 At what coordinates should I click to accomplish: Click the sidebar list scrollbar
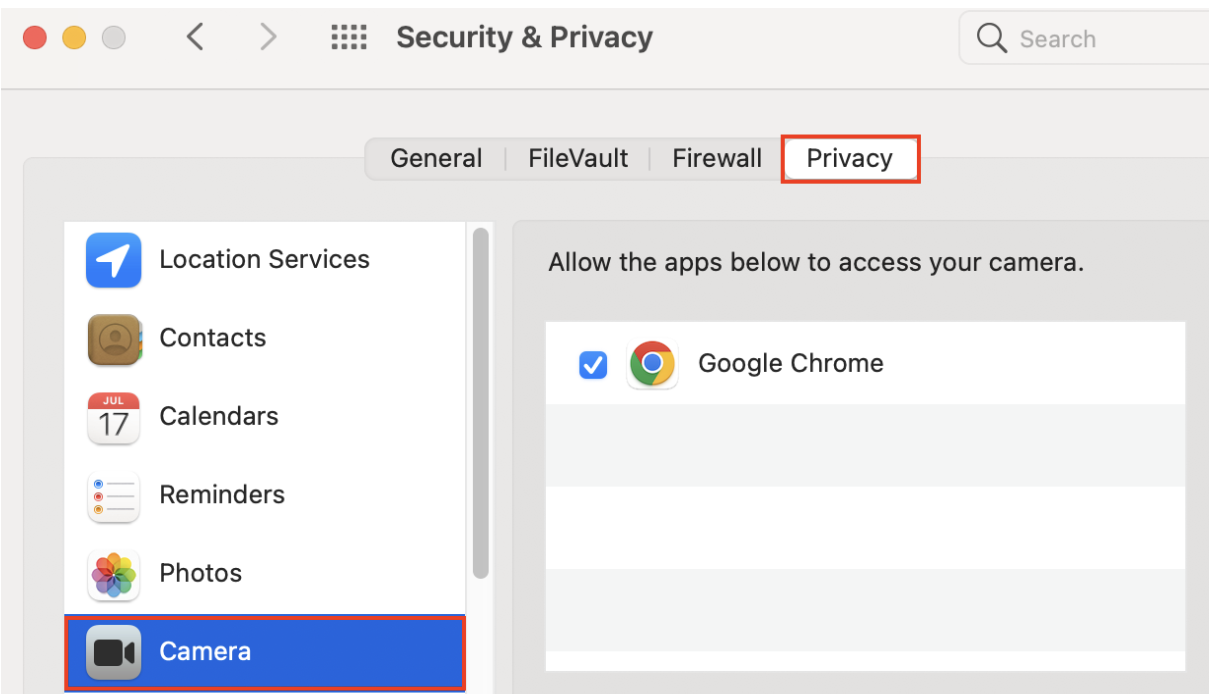point(480,400)
